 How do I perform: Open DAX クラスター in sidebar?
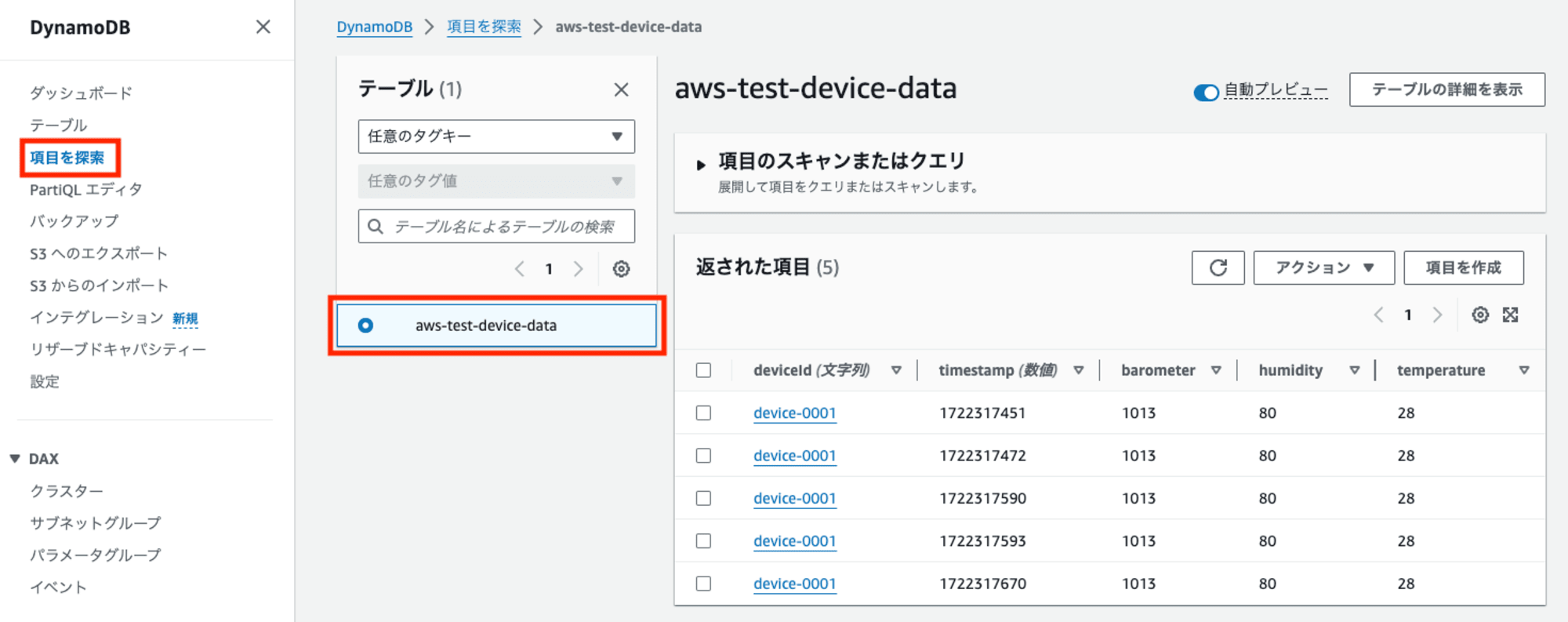click(x=67, y=491)
